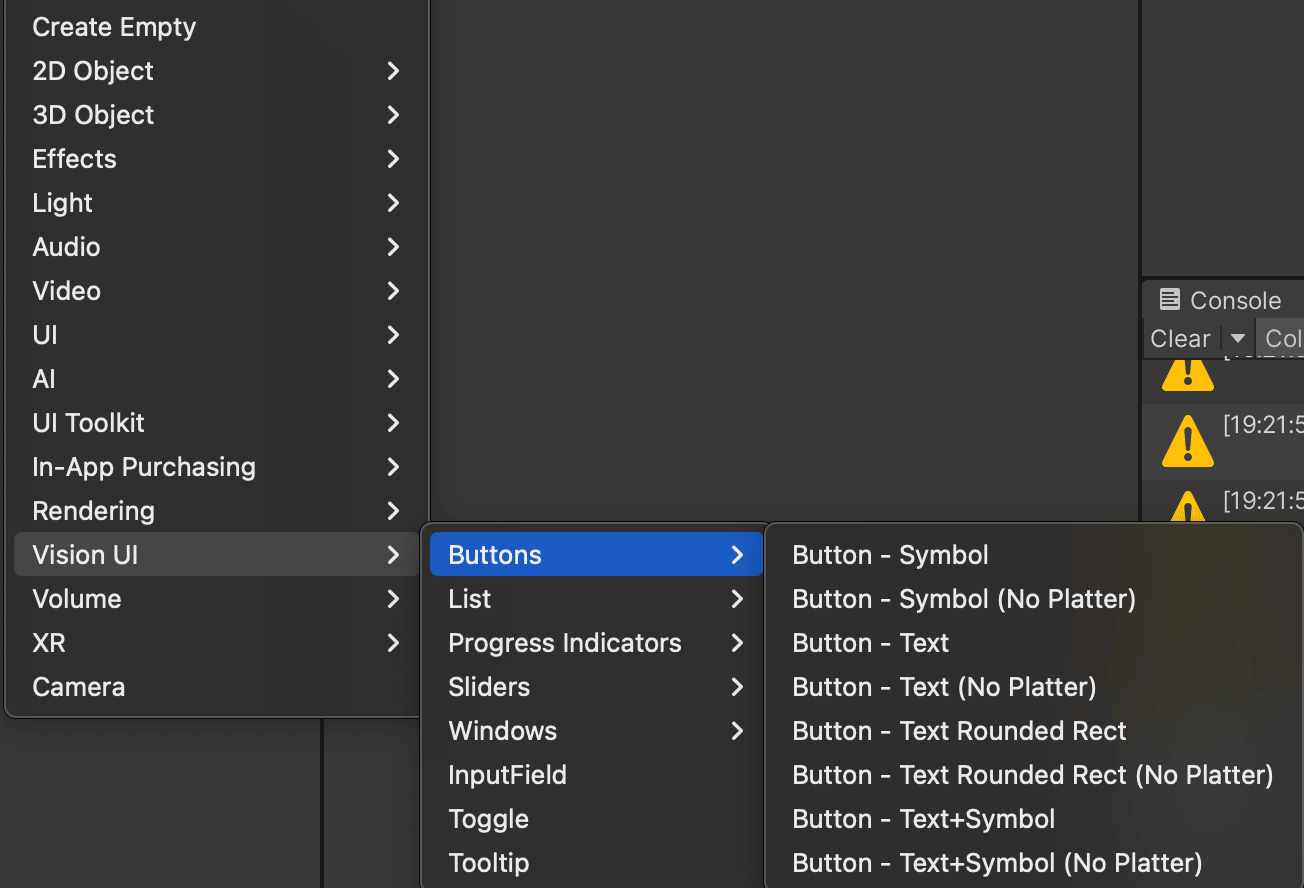Open the UI submenu entry
Image resolution: width=1304 pixels, height=888 pixels.
click(216, 335)
